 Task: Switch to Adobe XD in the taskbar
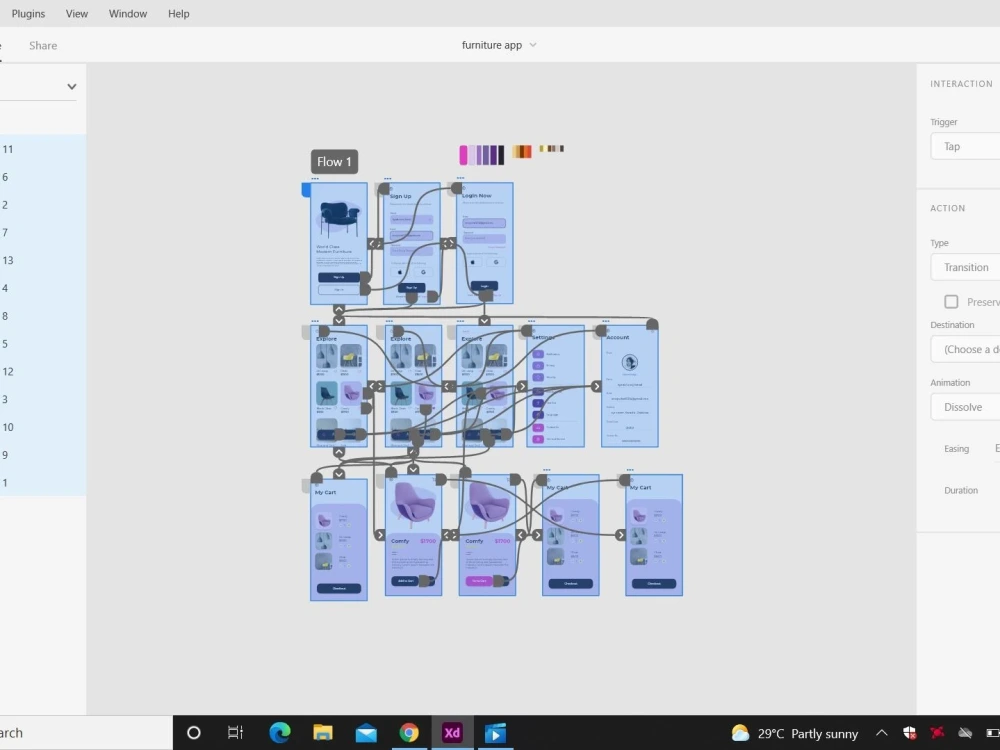pyautogui.click(x=452, y=733)
